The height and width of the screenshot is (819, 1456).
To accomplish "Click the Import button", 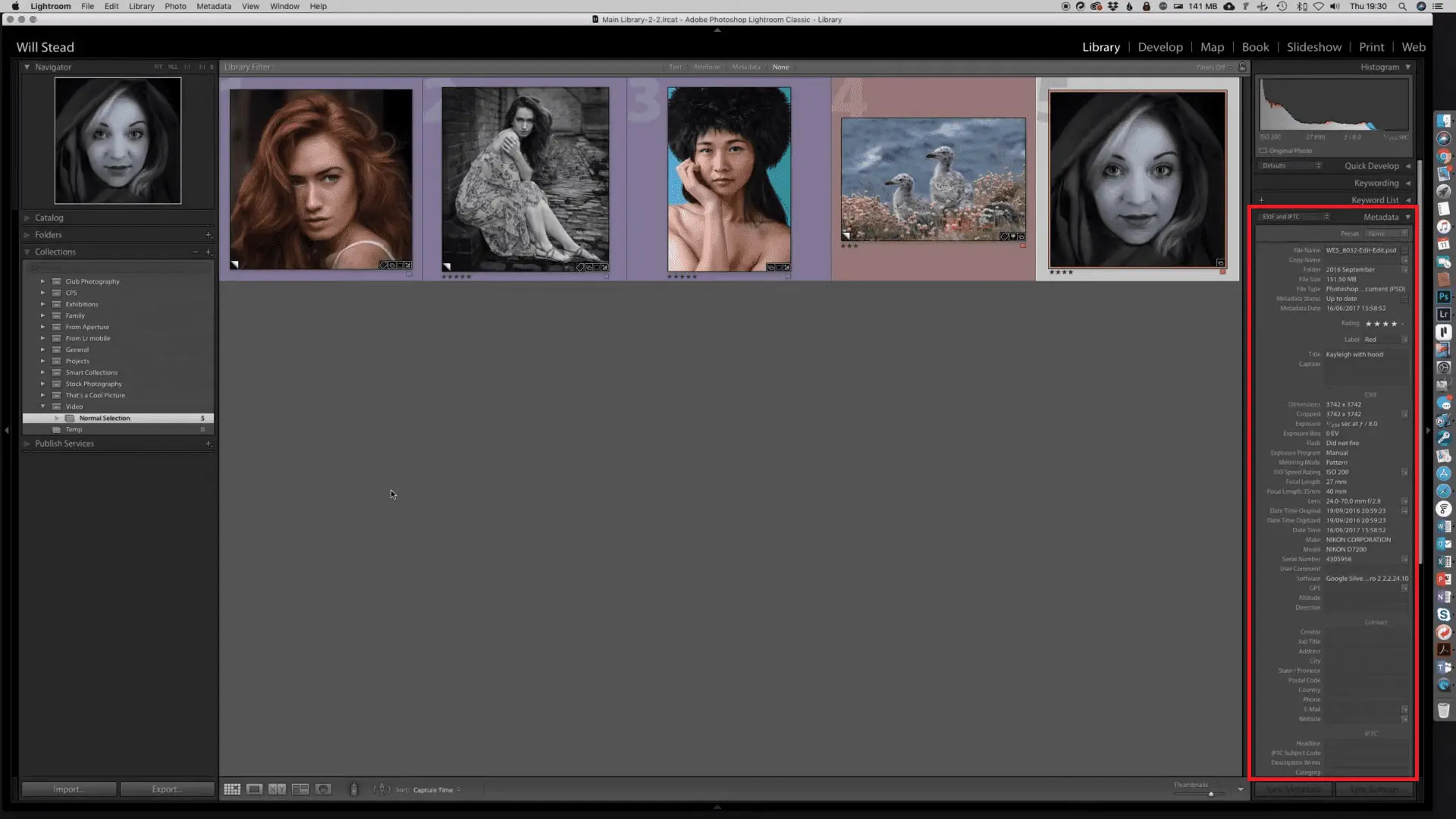I will [68, 789].
